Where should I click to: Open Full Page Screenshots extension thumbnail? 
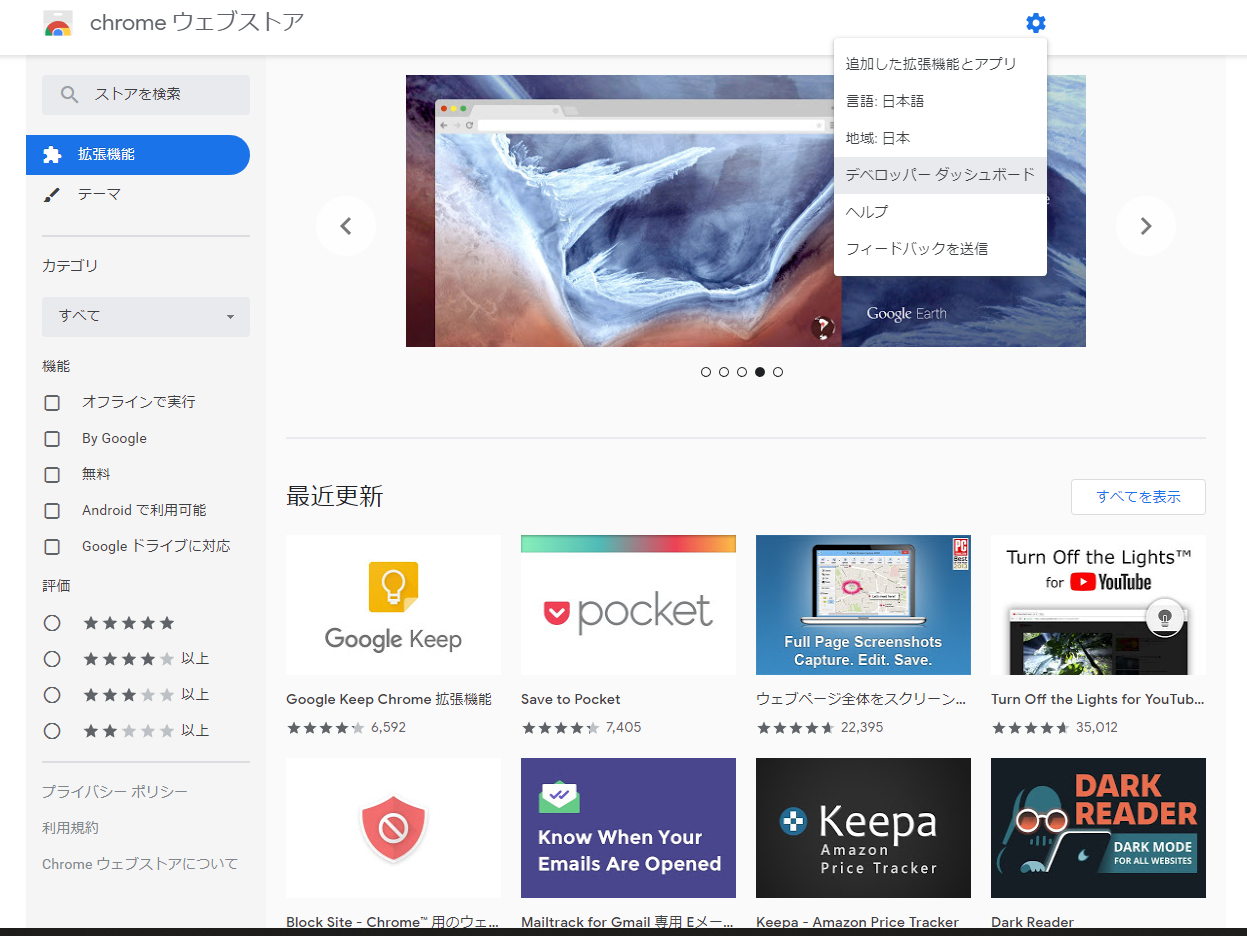tap(863, 605)
